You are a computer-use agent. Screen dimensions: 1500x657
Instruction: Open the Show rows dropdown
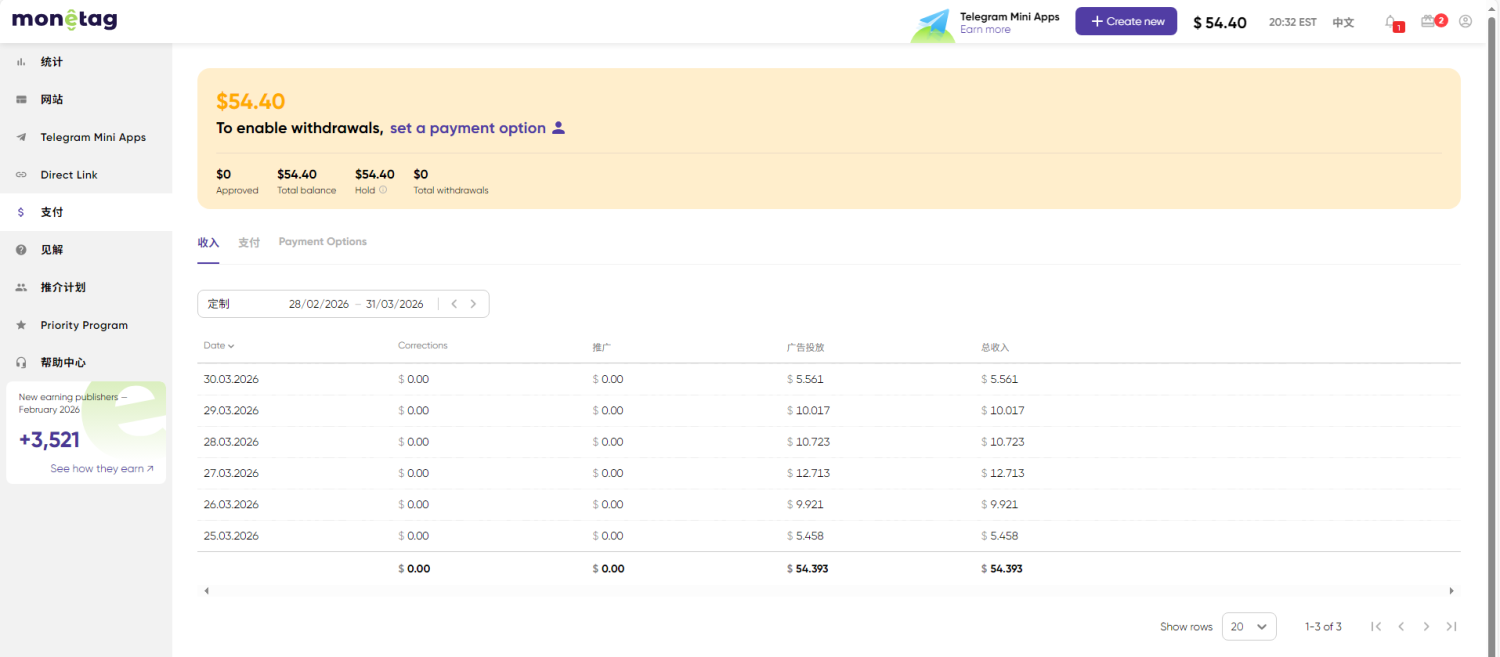click(1249, 626)
